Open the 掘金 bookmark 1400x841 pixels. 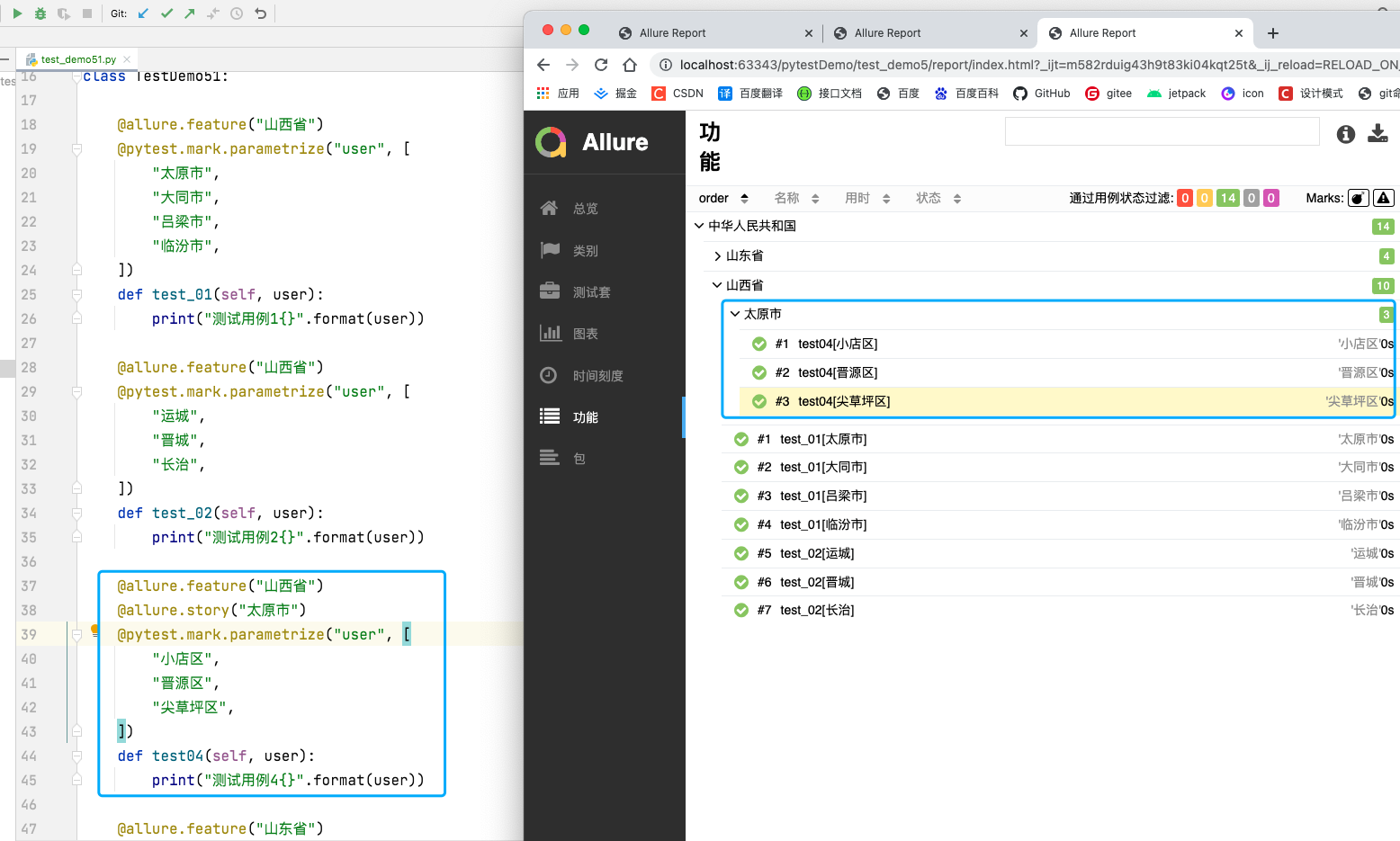615,94
